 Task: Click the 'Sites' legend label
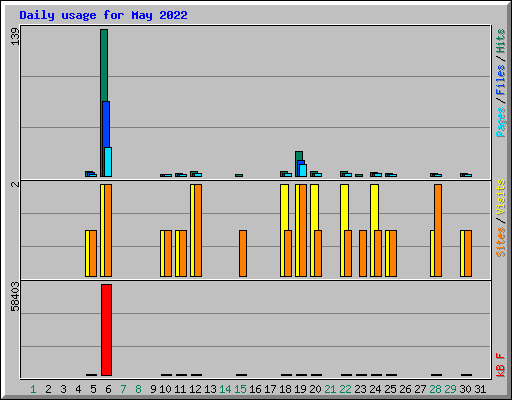(500, 242)
